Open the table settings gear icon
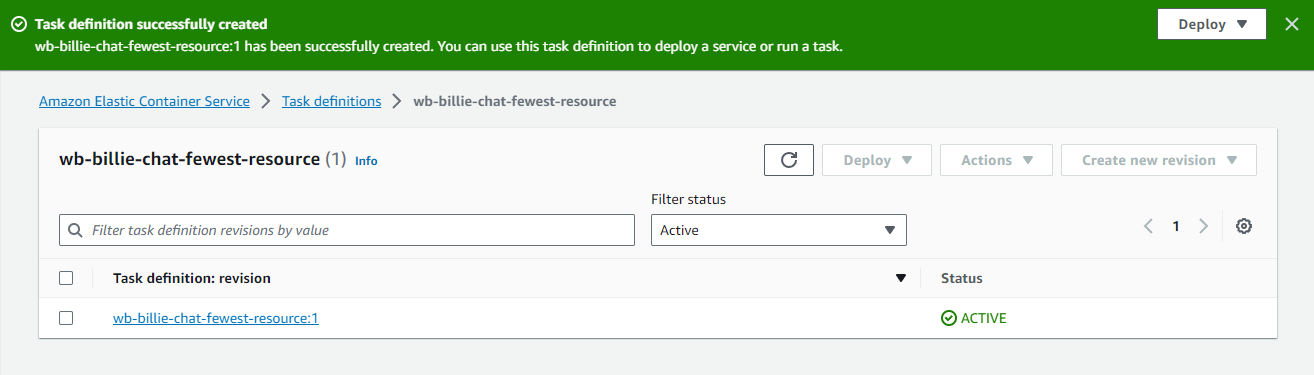This screenshot has height=375, width=1314. [1244, 226]
